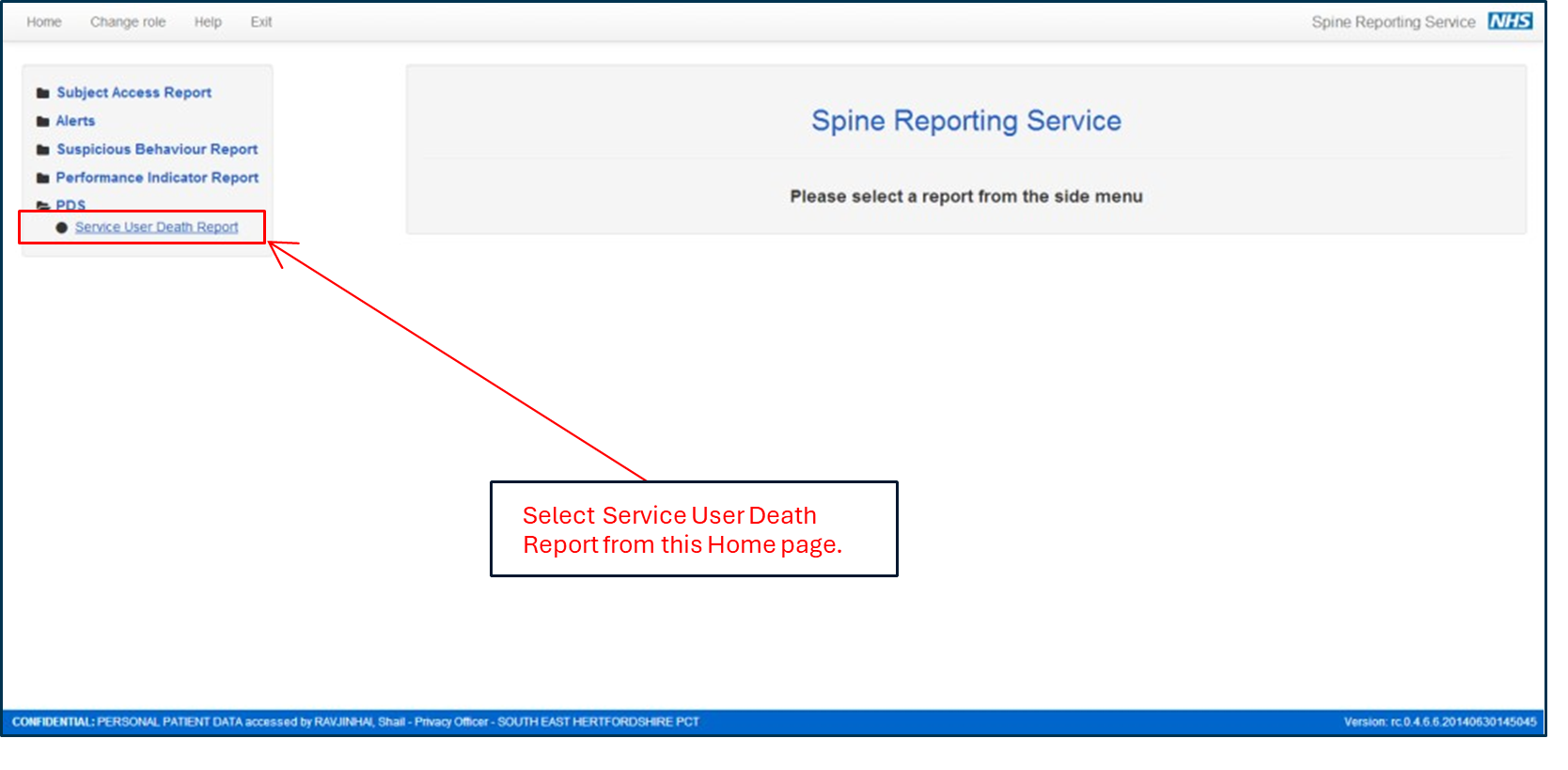This screenshot has height=770, width=1568.
Task: Click folder icon beside Suspicious Behaviour Report
Action: (42, 149)
